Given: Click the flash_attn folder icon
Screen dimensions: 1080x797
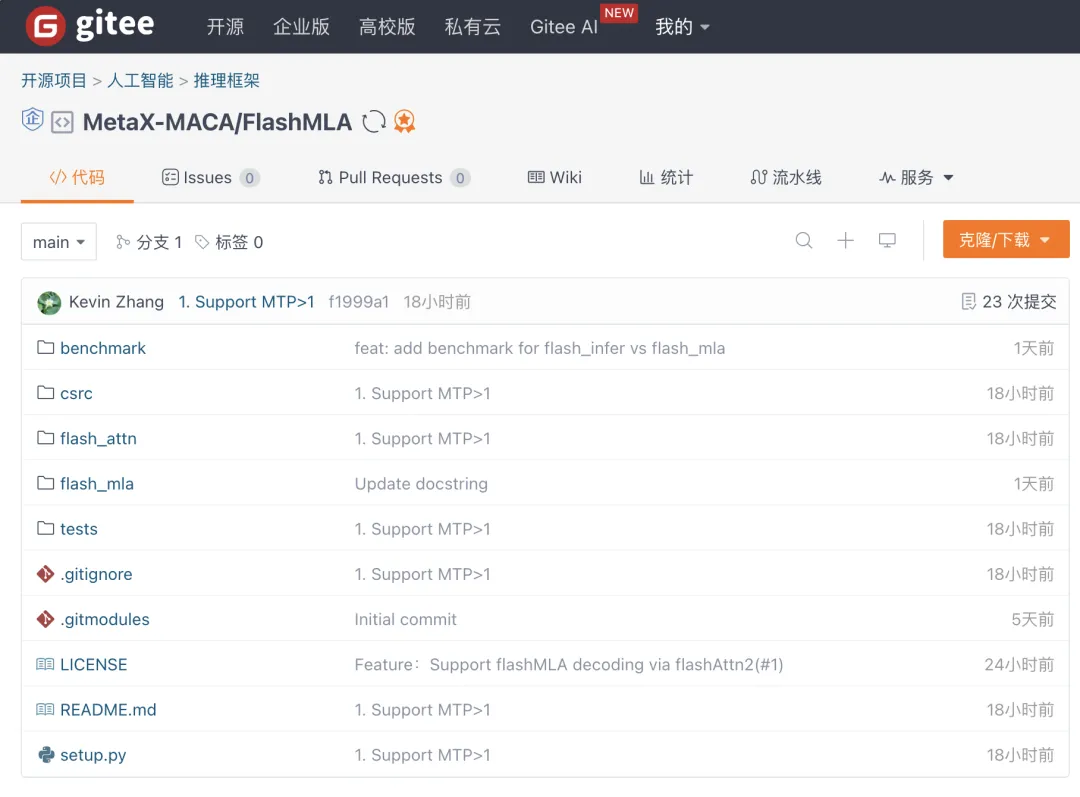Looking at the screenshot, I should tap(45, 437).
